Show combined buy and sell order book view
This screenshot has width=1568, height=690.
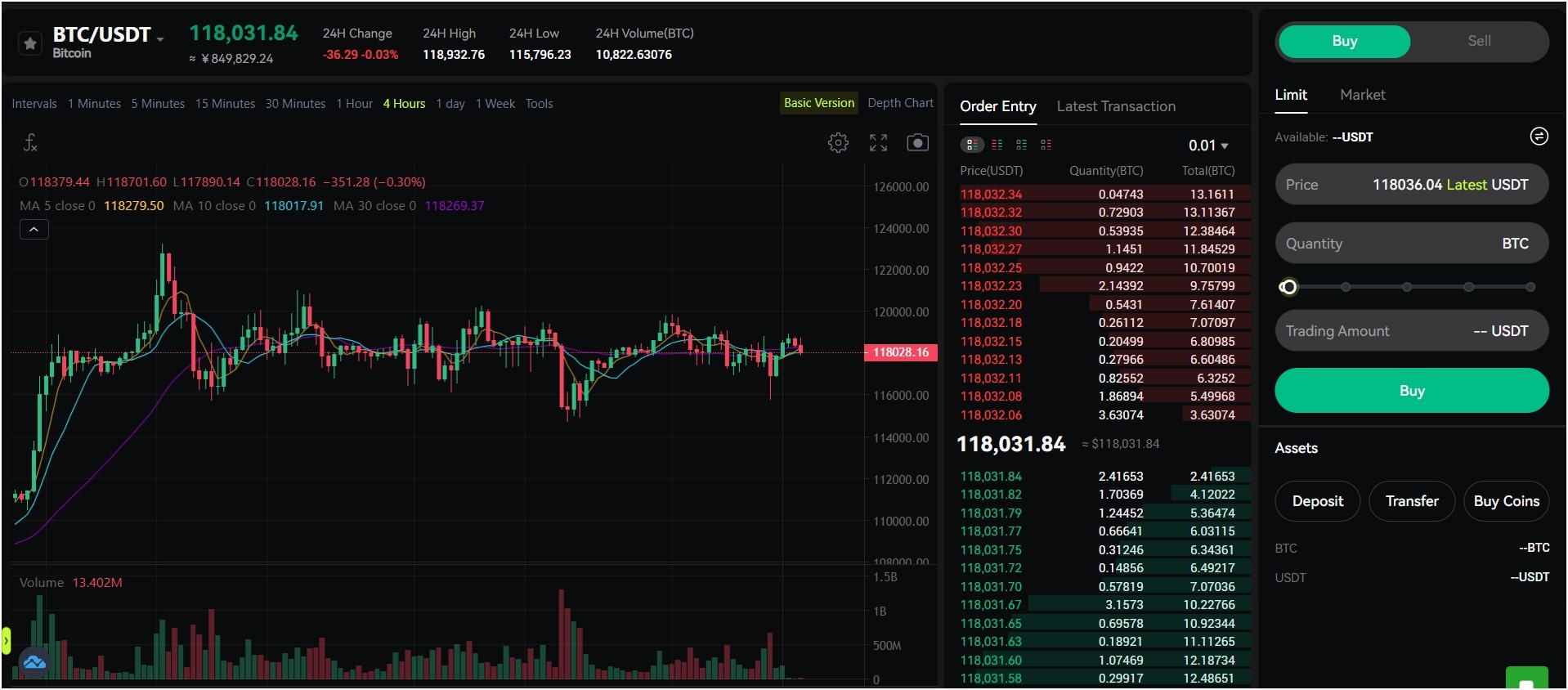pos(971,145)
